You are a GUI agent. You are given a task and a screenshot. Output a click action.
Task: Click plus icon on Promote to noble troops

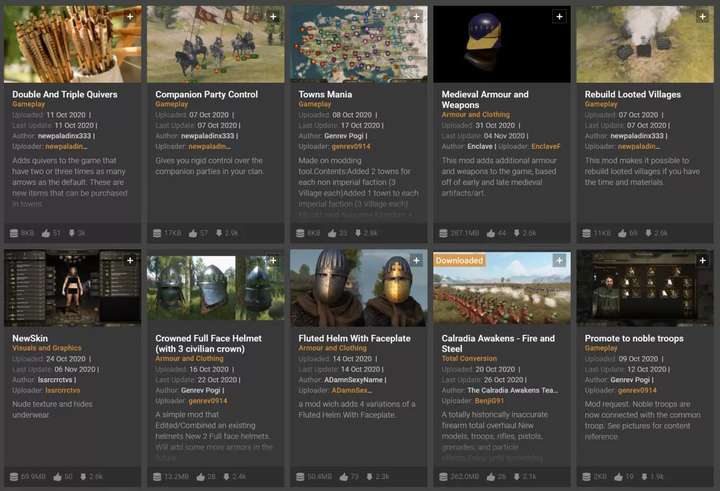click(x=703, y=260)
